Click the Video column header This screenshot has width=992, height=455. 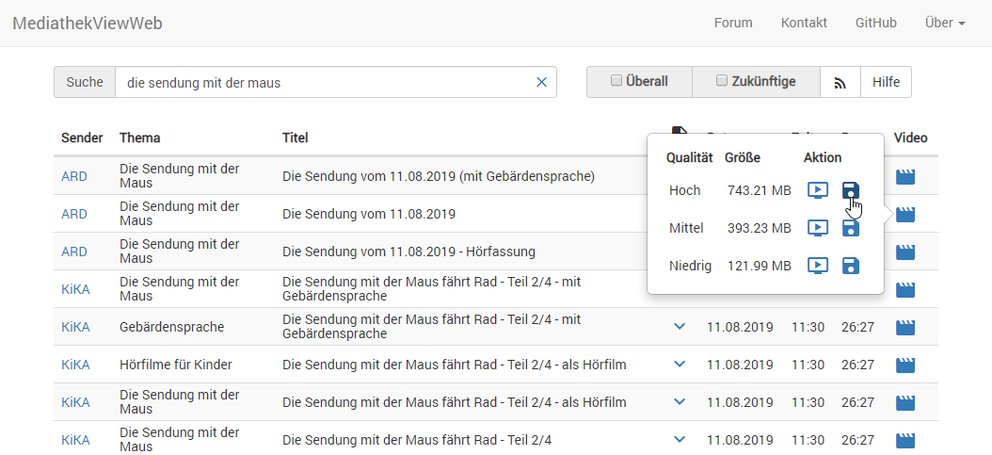point(910,138)
